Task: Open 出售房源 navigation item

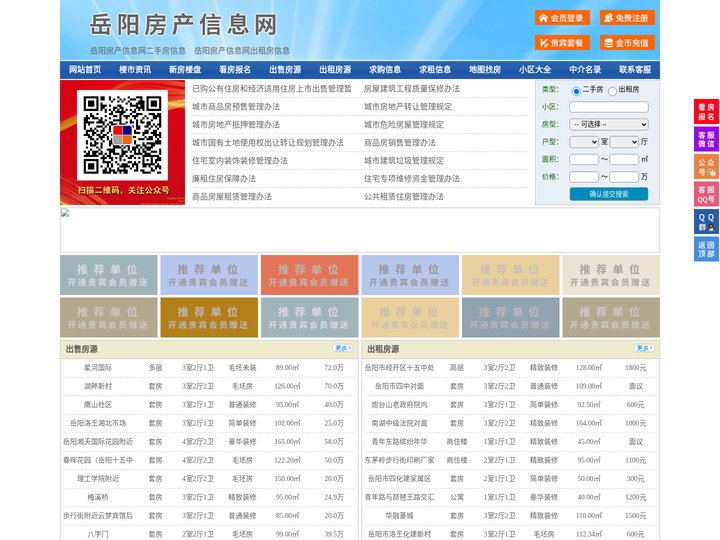Action: coord(285,70)
